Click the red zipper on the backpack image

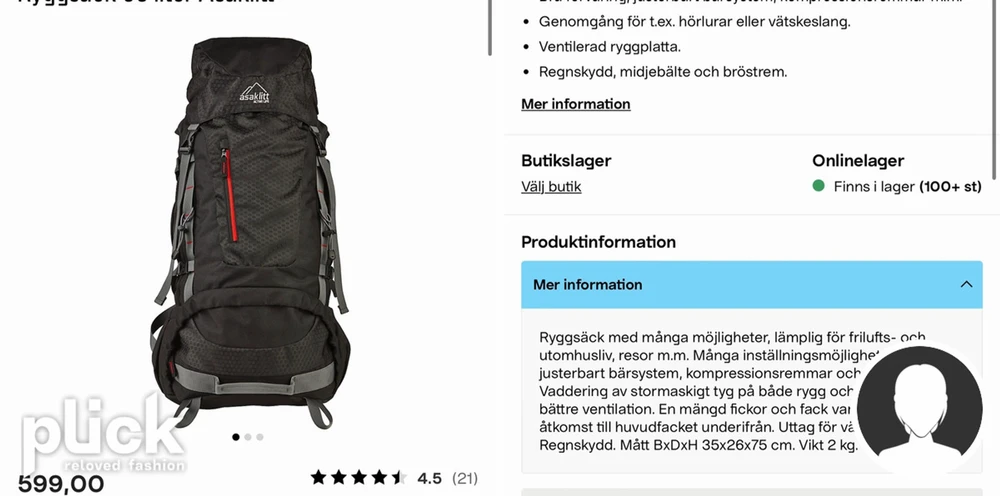(230, 195)
